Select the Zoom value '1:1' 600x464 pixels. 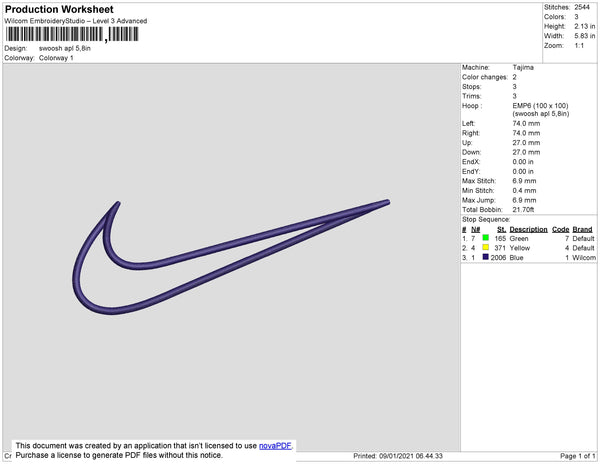click(579, 46)
